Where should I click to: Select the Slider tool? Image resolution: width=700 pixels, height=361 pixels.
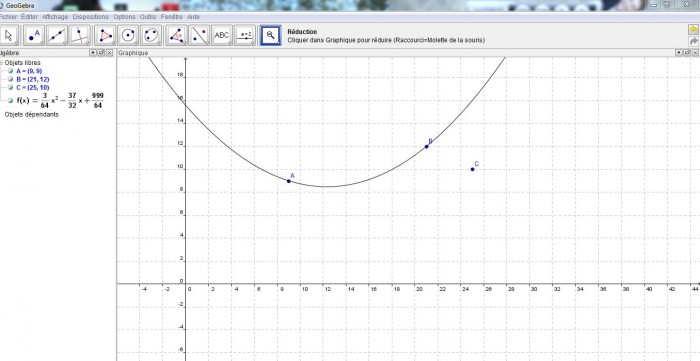pos(245,35)
